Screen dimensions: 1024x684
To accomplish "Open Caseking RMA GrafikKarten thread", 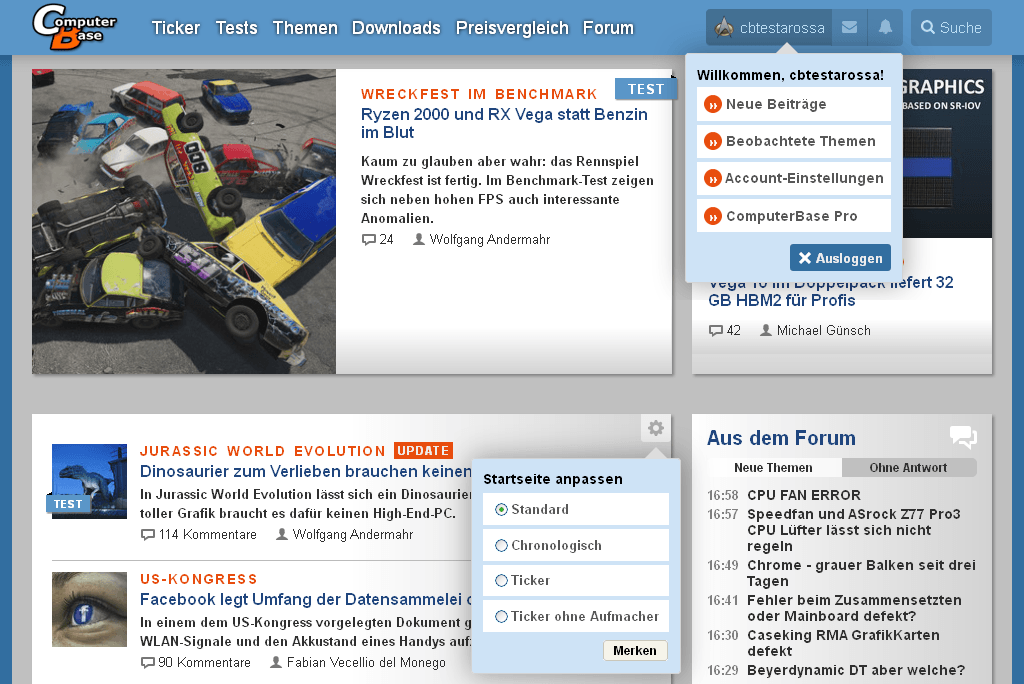I will pos(843,643).
